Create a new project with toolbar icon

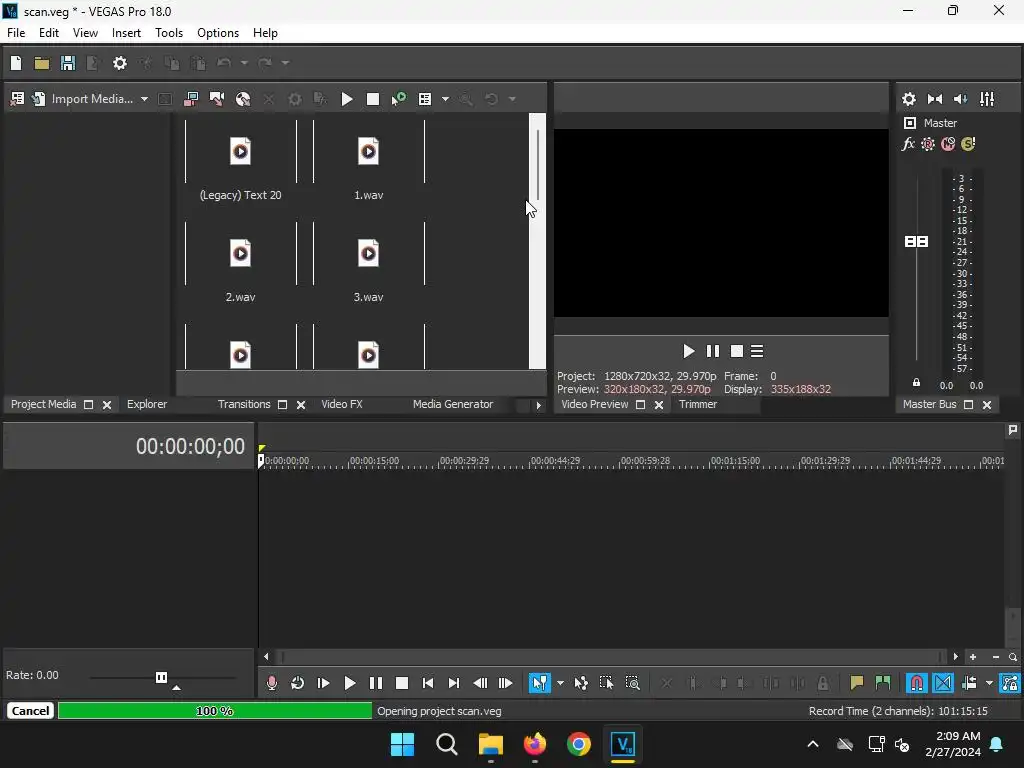(16, 63)
